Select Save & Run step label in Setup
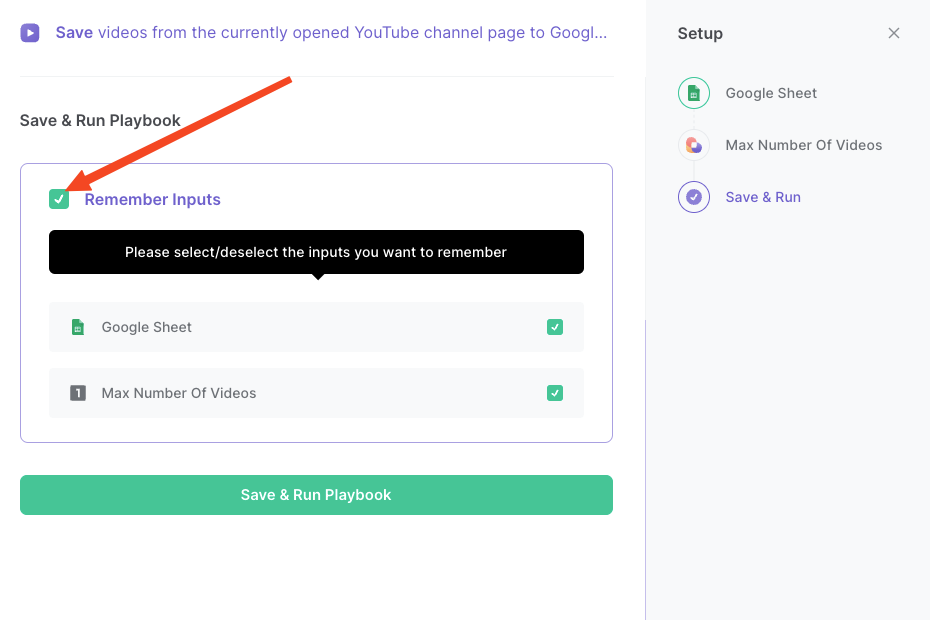The width and height of the screenshot is (930, 620). coord(763,197)
